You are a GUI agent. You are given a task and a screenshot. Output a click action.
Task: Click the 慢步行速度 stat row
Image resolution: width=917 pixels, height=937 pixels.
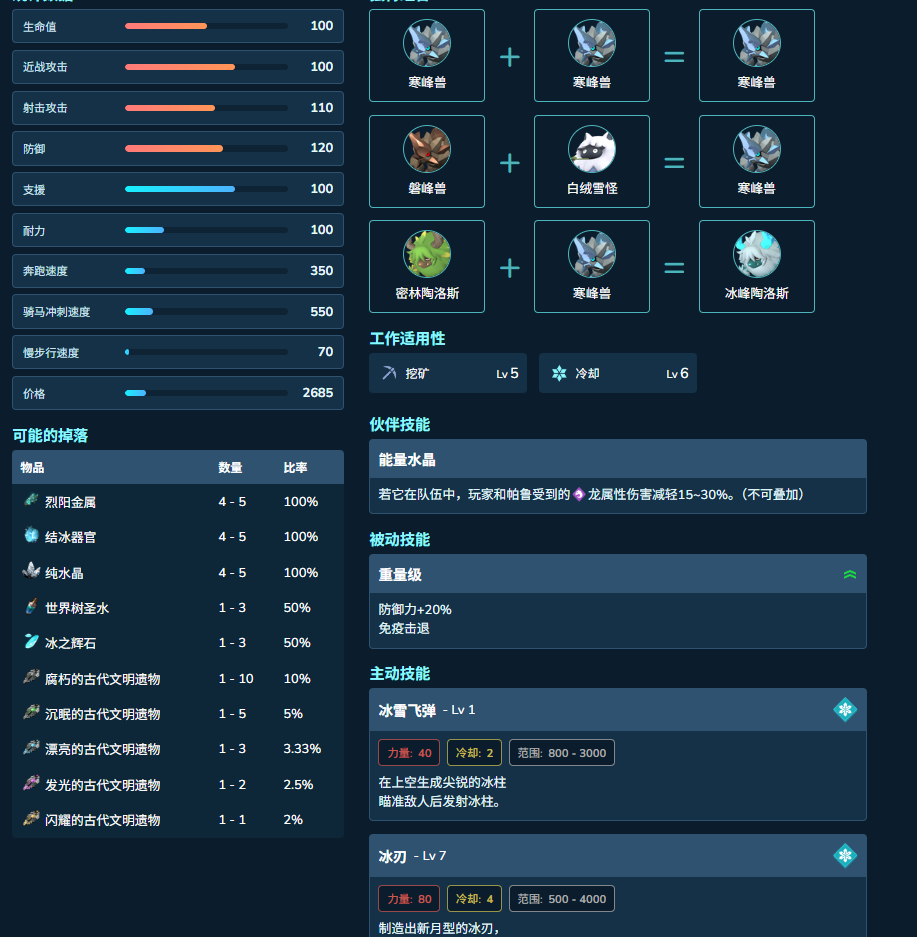click(178, 352)
